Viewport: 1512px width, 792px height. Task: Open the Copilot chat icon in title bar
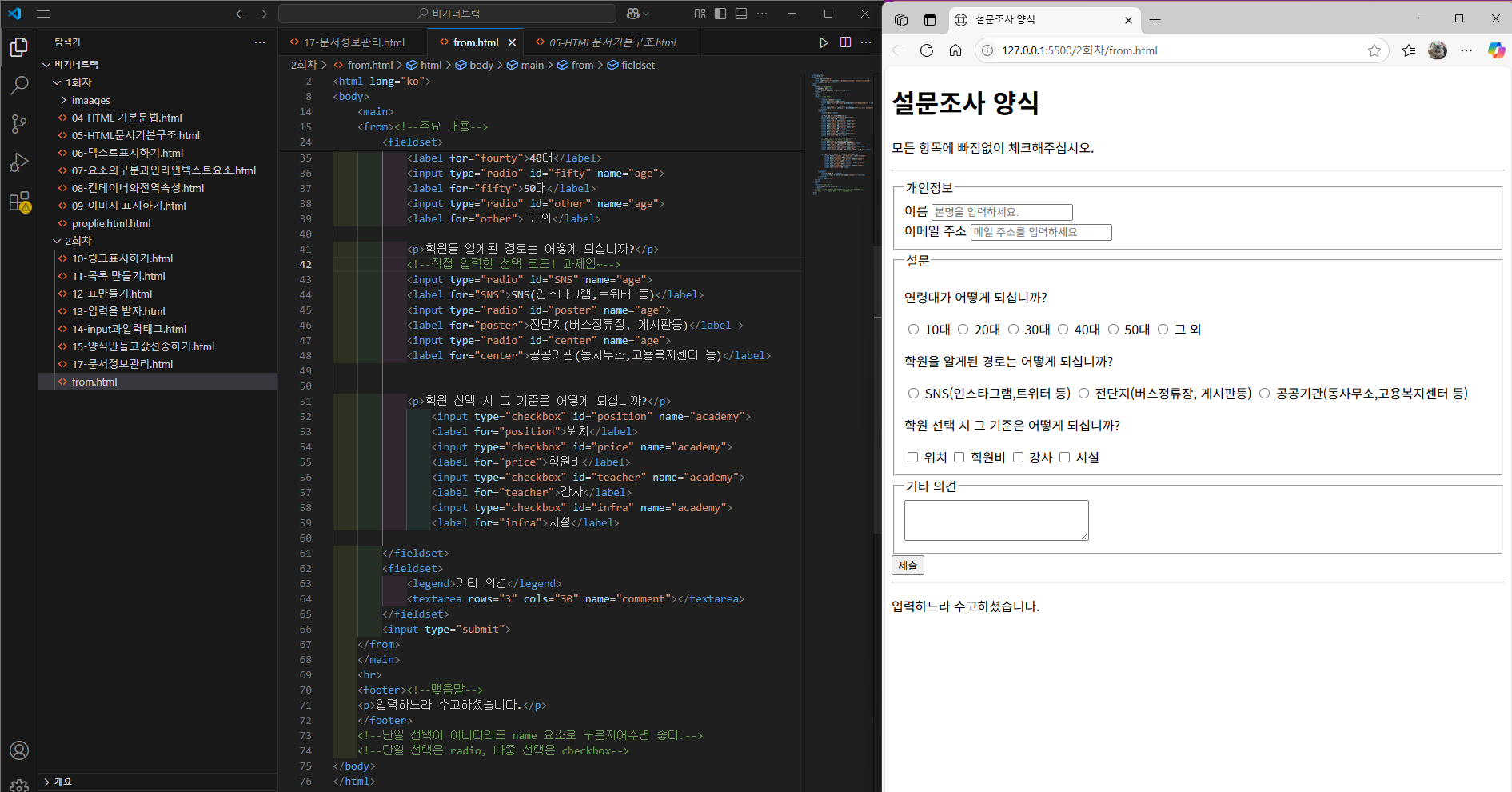pos(633,14)
